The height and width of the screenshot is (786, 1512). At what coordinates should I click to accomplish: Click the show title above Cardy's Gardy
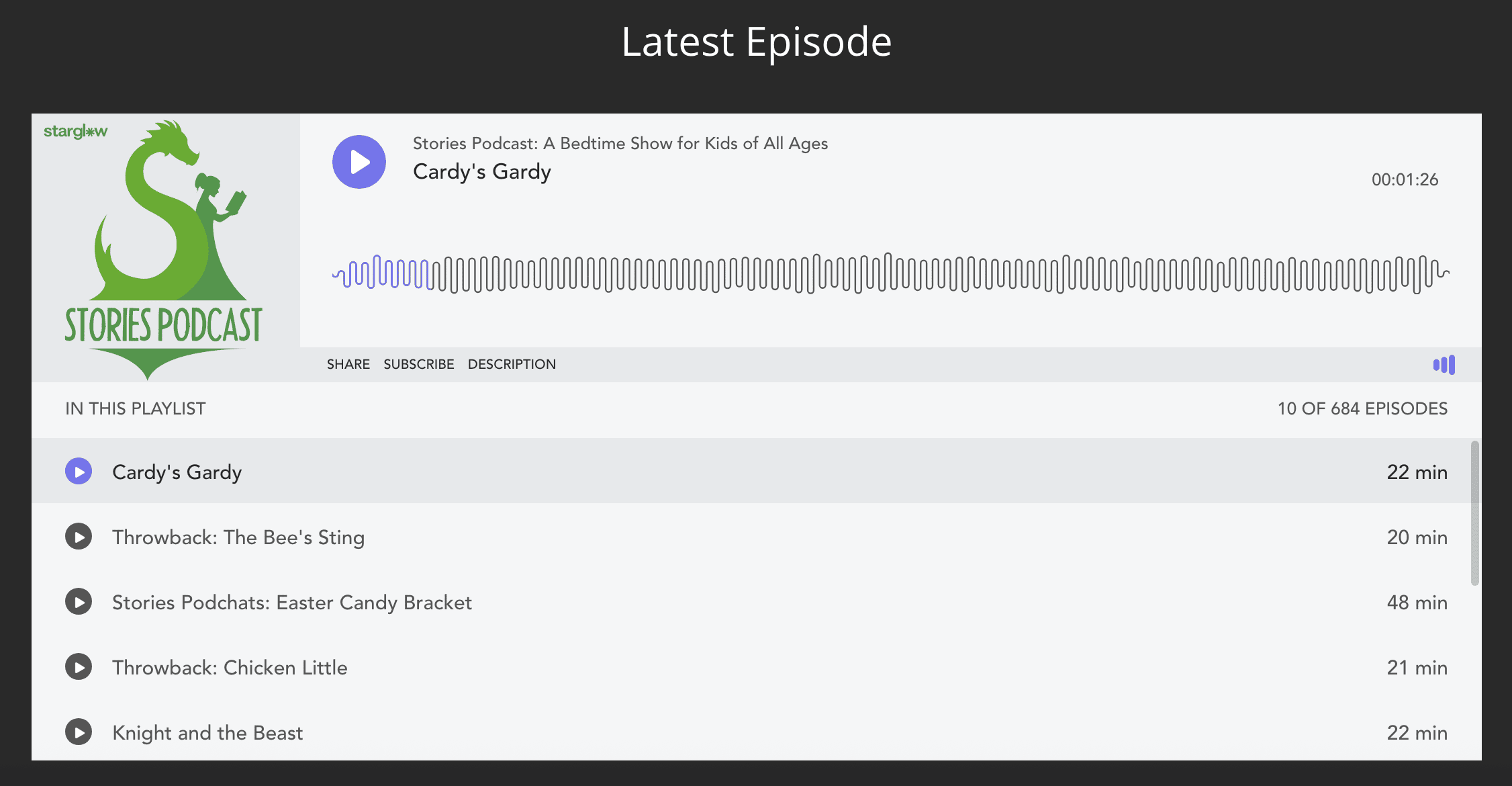pos(619,143)
